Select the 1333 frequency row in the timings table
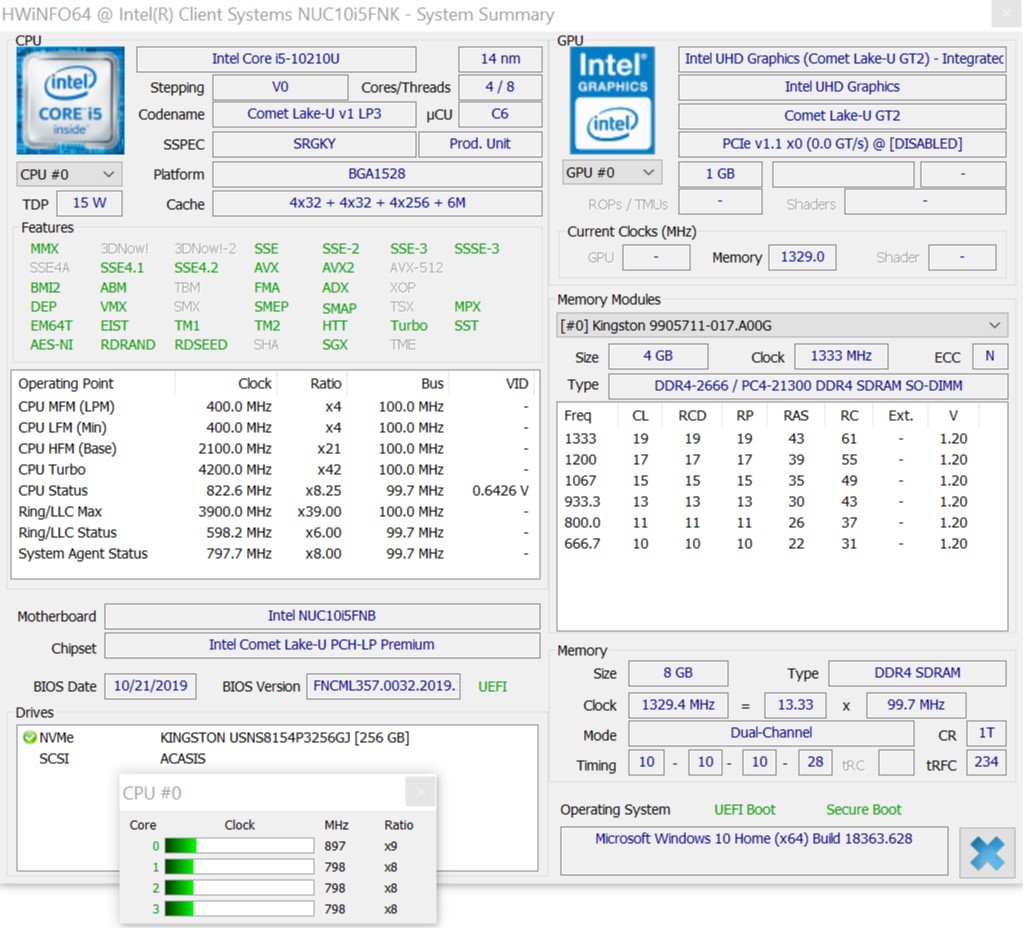 782,439
